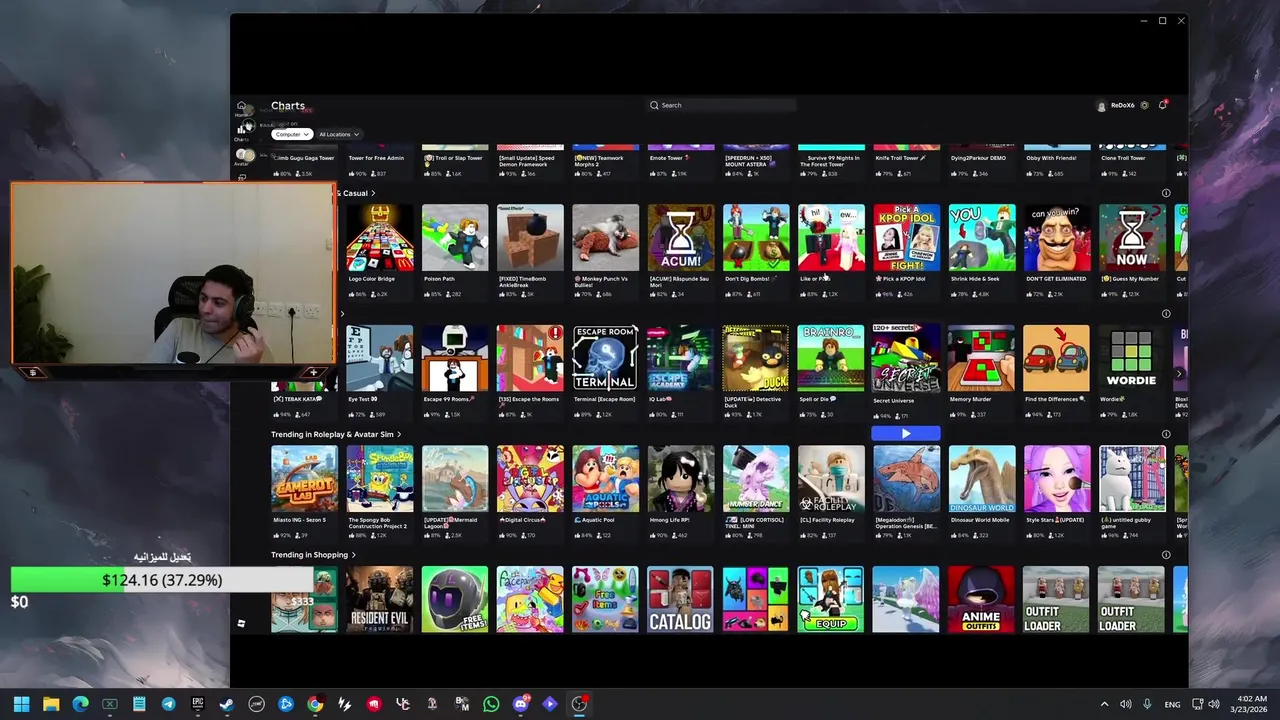
Task: Click the clock showing 4:02 AM
Action: pos(1251,699)
